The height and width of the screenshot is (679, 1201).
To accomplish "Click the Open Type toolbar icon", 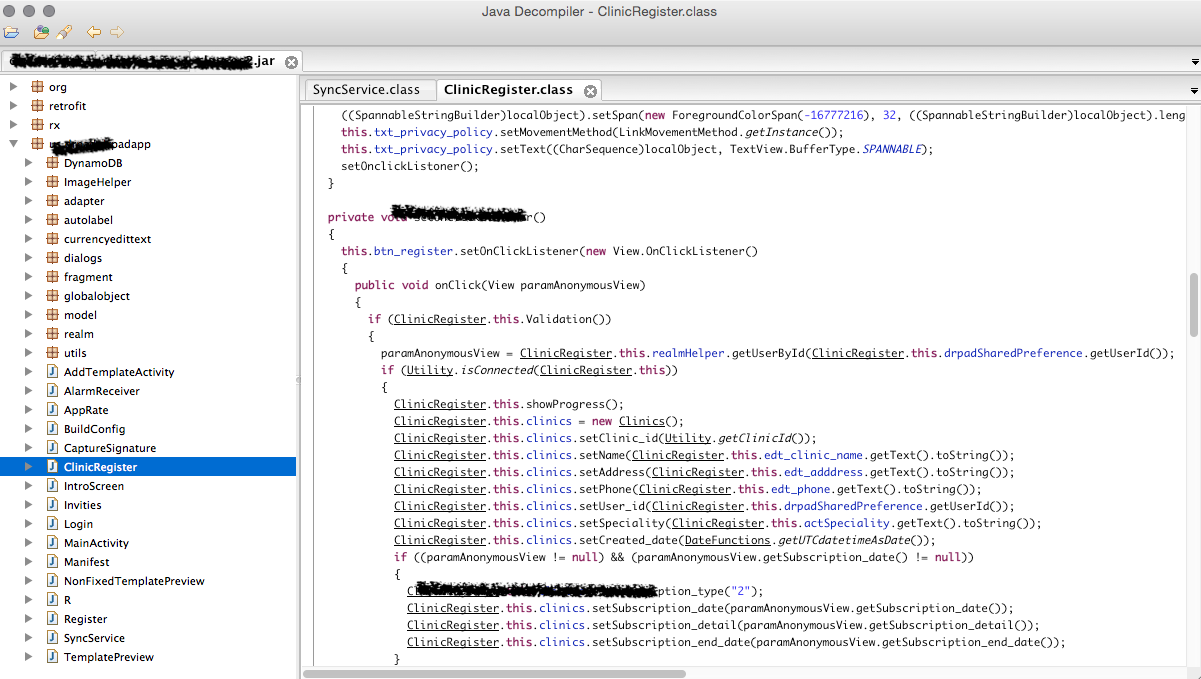I will [x=41, y=32].
